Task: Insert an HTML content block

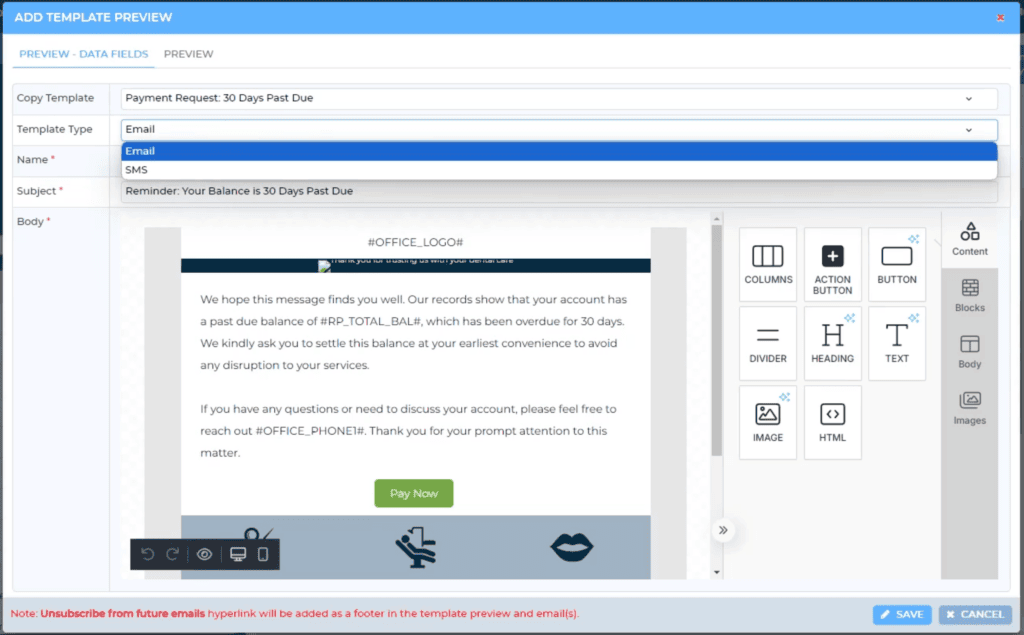Action: pos(832,422)
